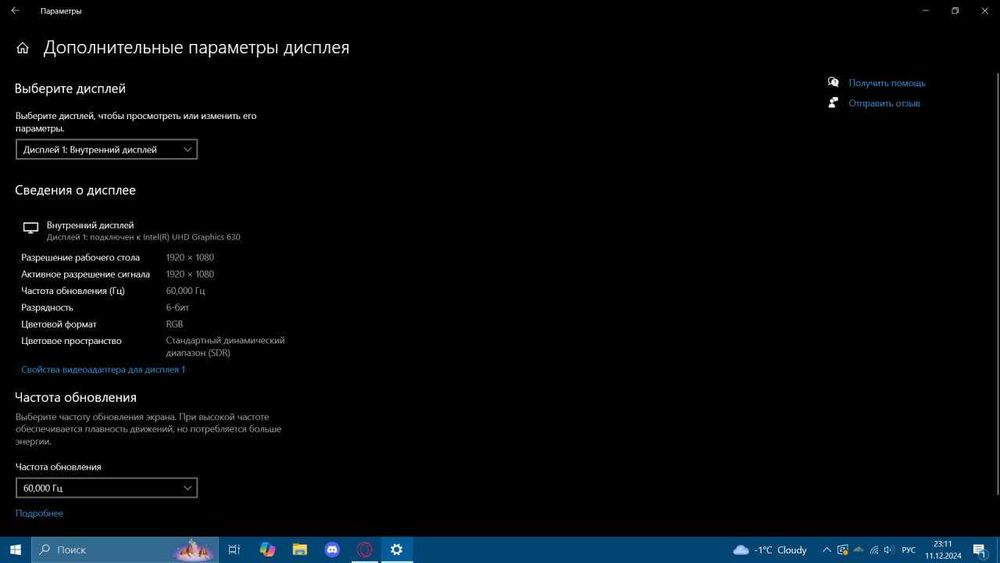Click the Send feedback person icon

click(x=833, y=103)
